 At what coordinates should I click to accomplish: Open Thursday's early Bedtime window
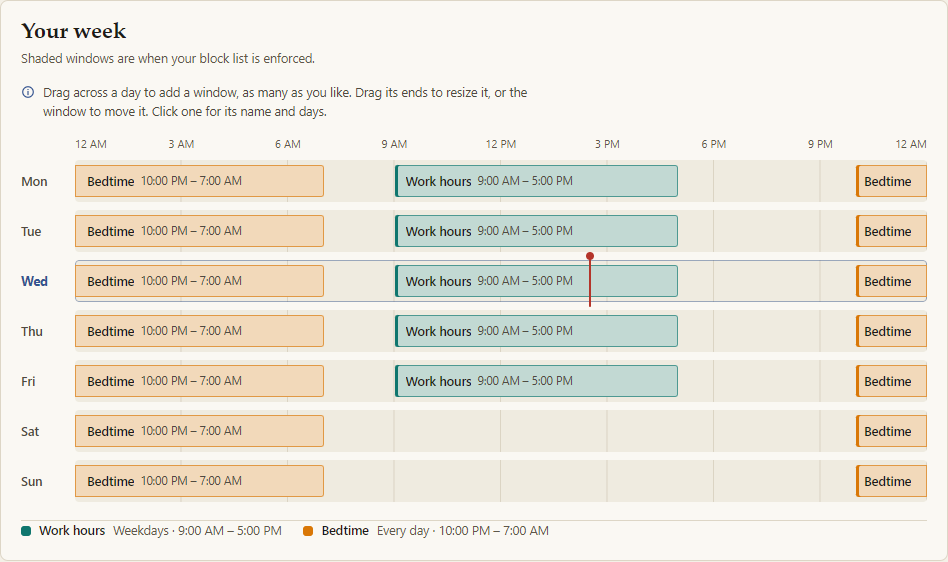200,332
